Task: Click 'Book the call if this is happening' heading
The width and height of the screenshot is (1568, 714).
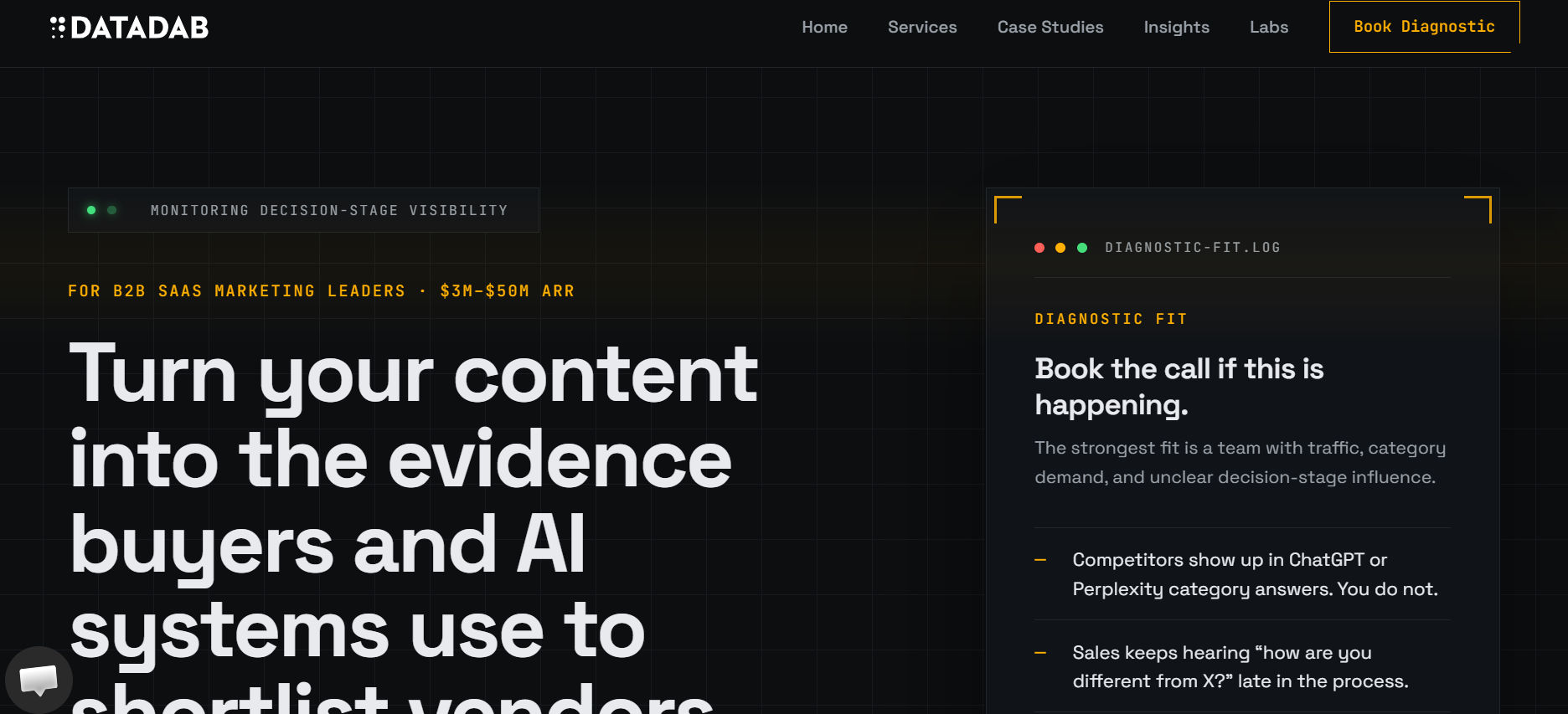Action: coord(1179,387)
